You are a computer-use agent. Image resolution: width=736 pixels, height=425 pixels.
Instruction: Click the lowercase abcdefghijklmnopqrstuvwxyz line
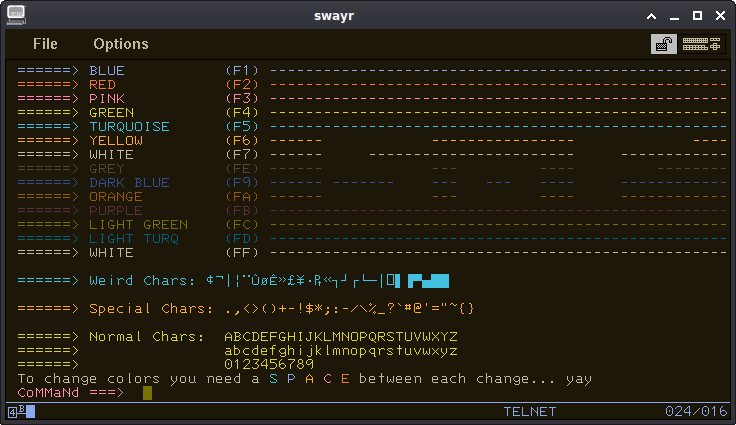(341, 351)
